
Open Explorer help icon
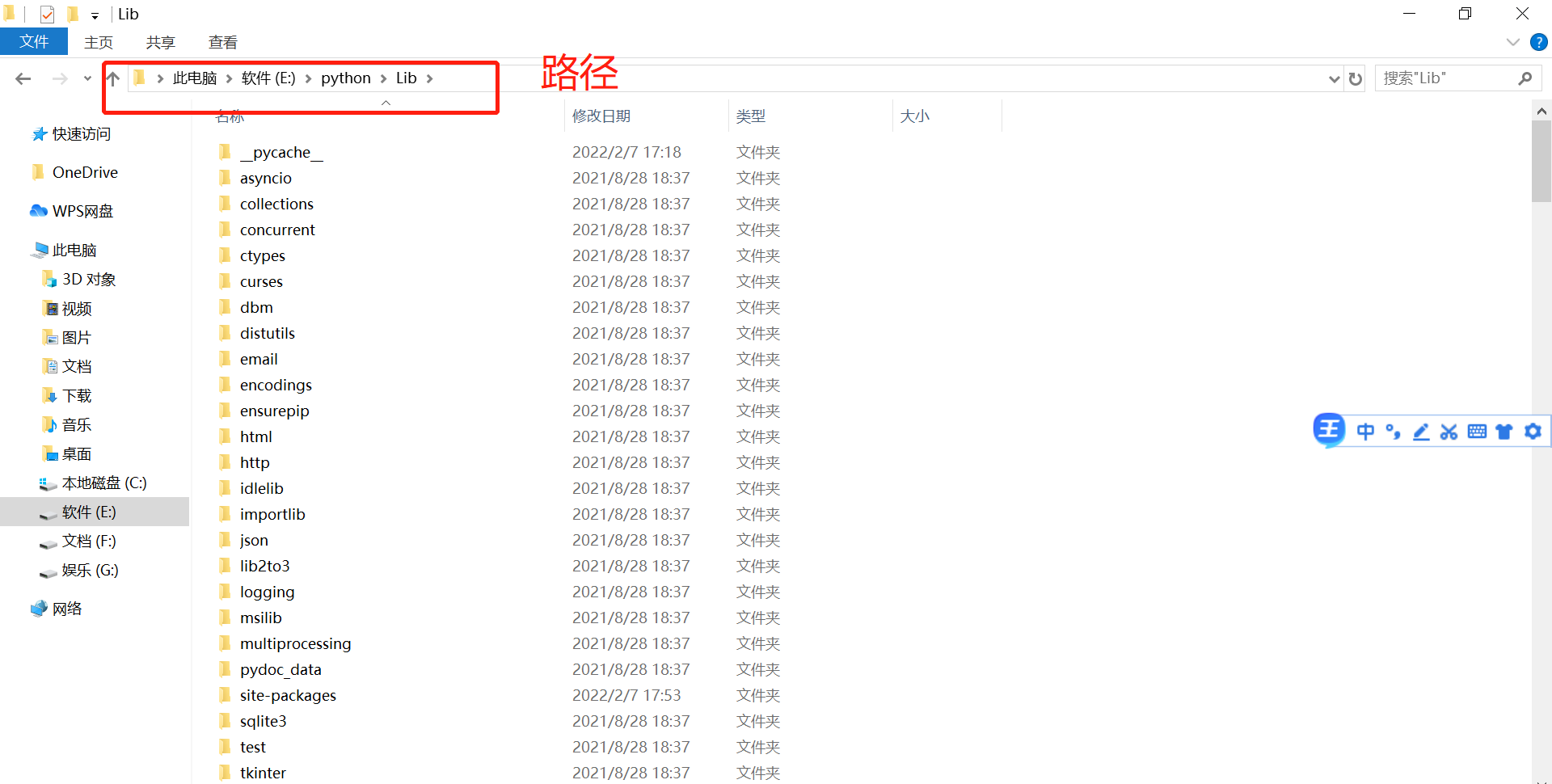1539,42
